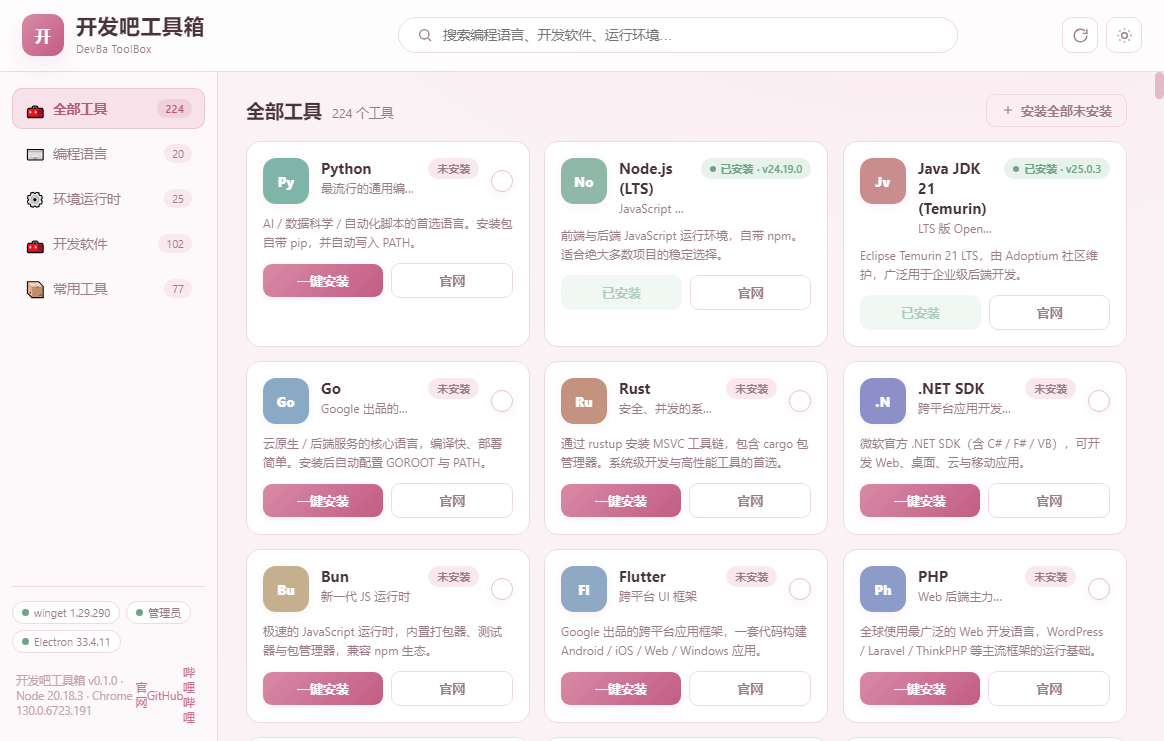Click 一键安装 for Flutter
Image resolution: width=1164 pixels, height=741 pixels.
(x=621, y=688)
